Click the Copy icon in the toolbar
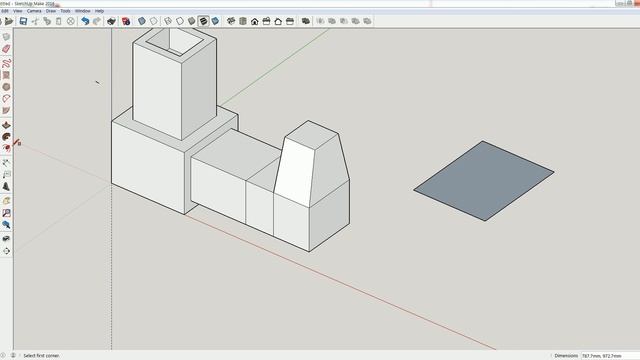 coord(47,21)
